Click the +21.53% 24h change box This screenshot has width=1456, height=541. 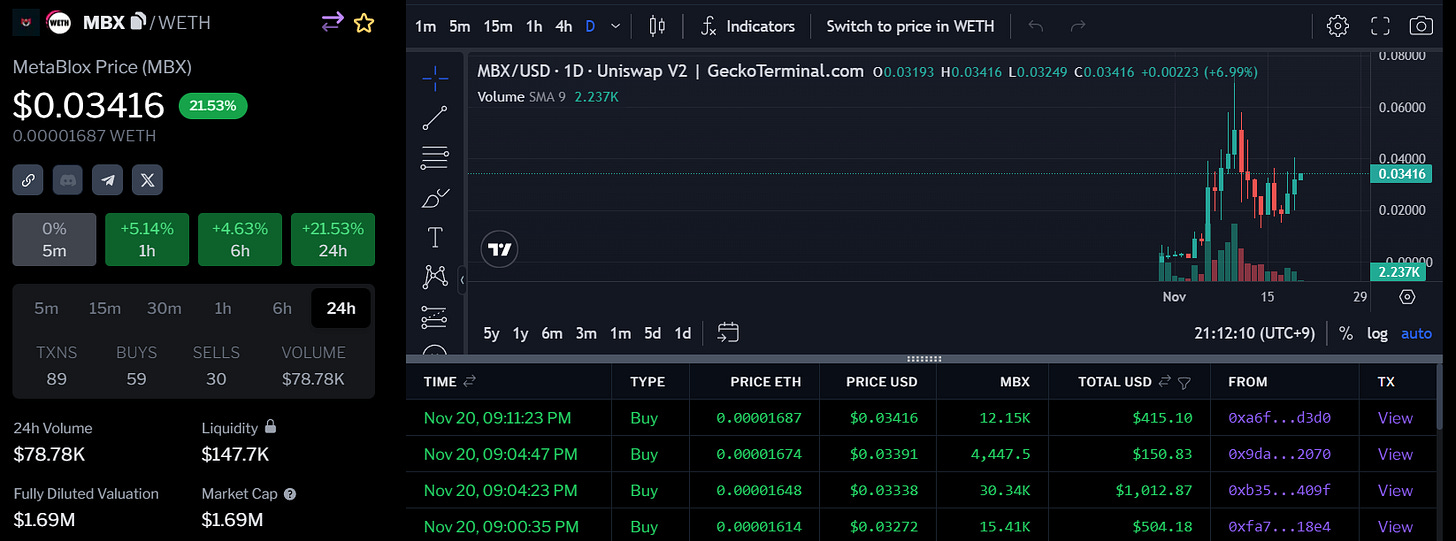333,239
